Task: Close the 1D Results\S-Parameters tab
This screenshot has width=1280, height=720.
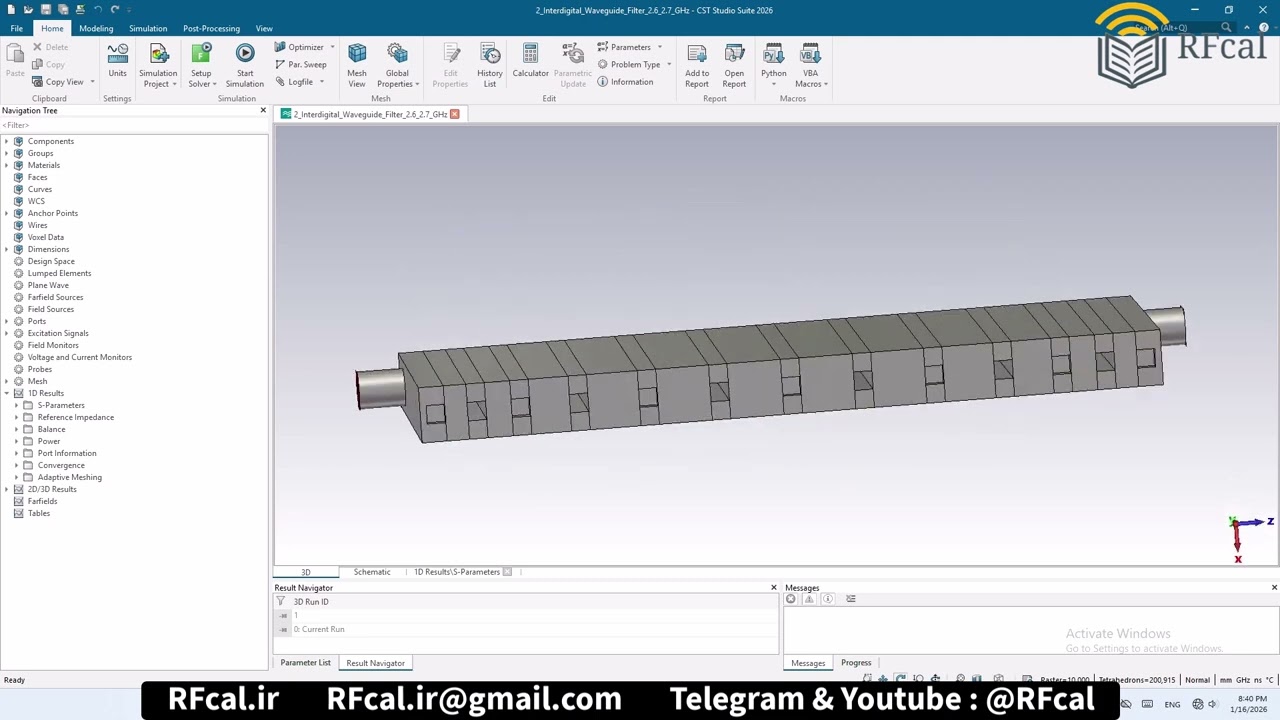Action: tap(508, 572)
